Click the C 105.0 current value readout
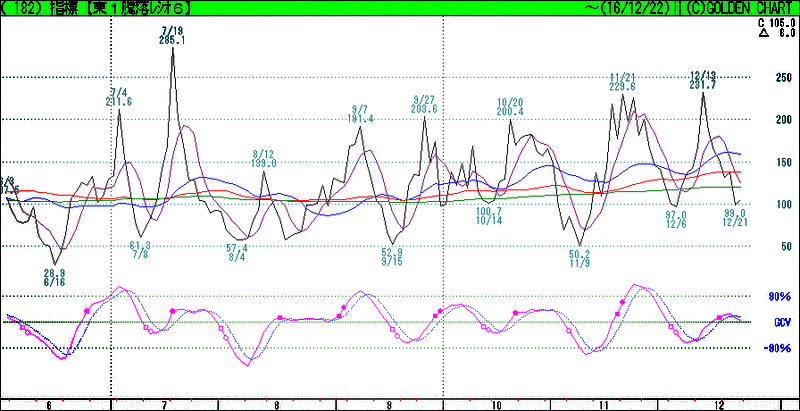This screenshot has width=800, height=411. (774, 21)
